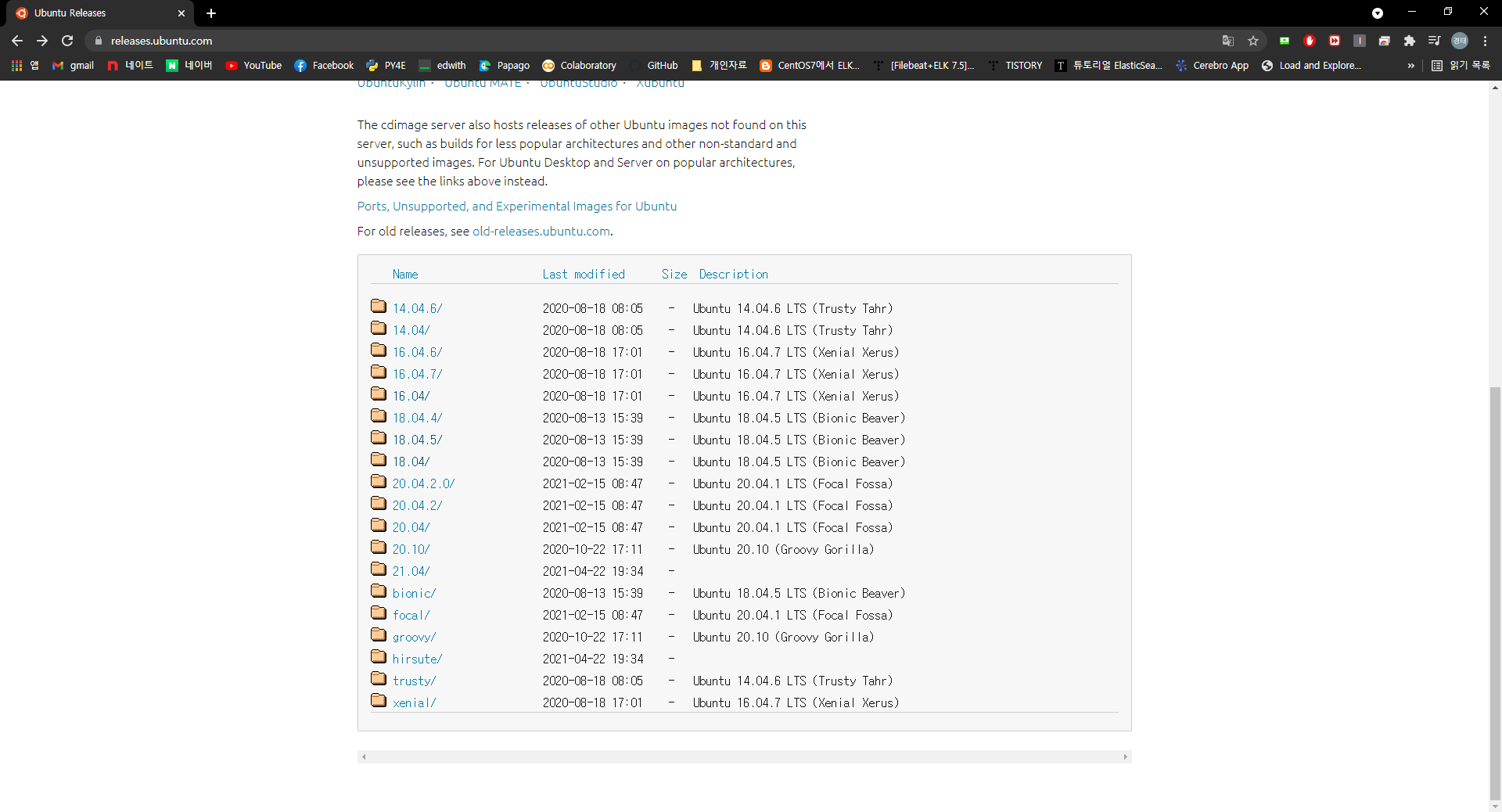Open the xenial/ directory
The height and width of the screenshot is (812, 1502).
415,703
